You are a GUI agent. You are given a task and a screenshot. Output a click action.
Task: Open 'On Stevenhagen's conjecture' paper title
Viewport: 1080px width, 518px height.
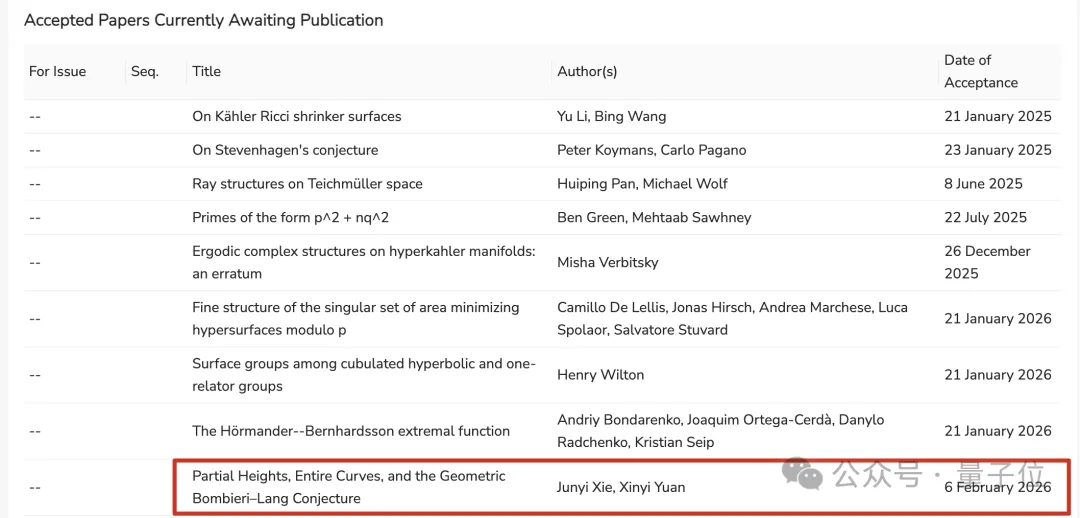(285, 150)
